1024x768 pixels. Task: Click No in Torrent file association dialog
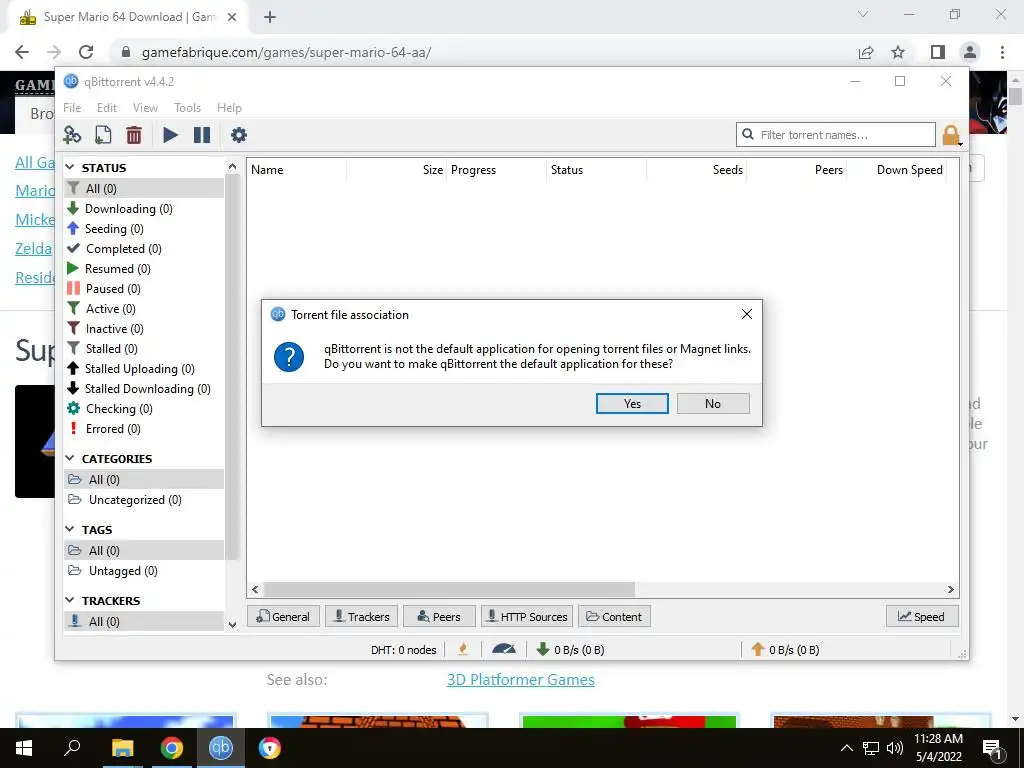coord(713,404)
